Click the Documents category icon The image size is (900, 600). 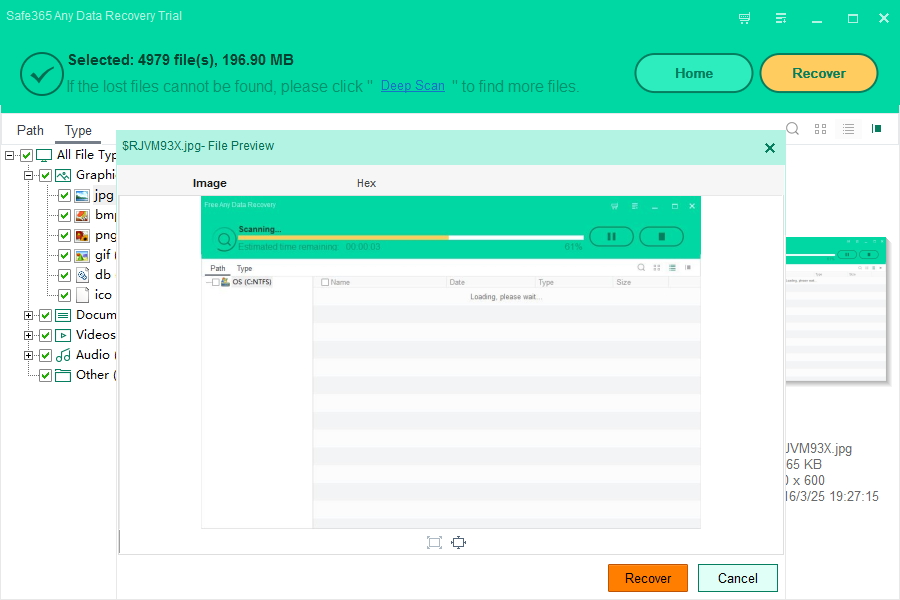click(63, 315)
